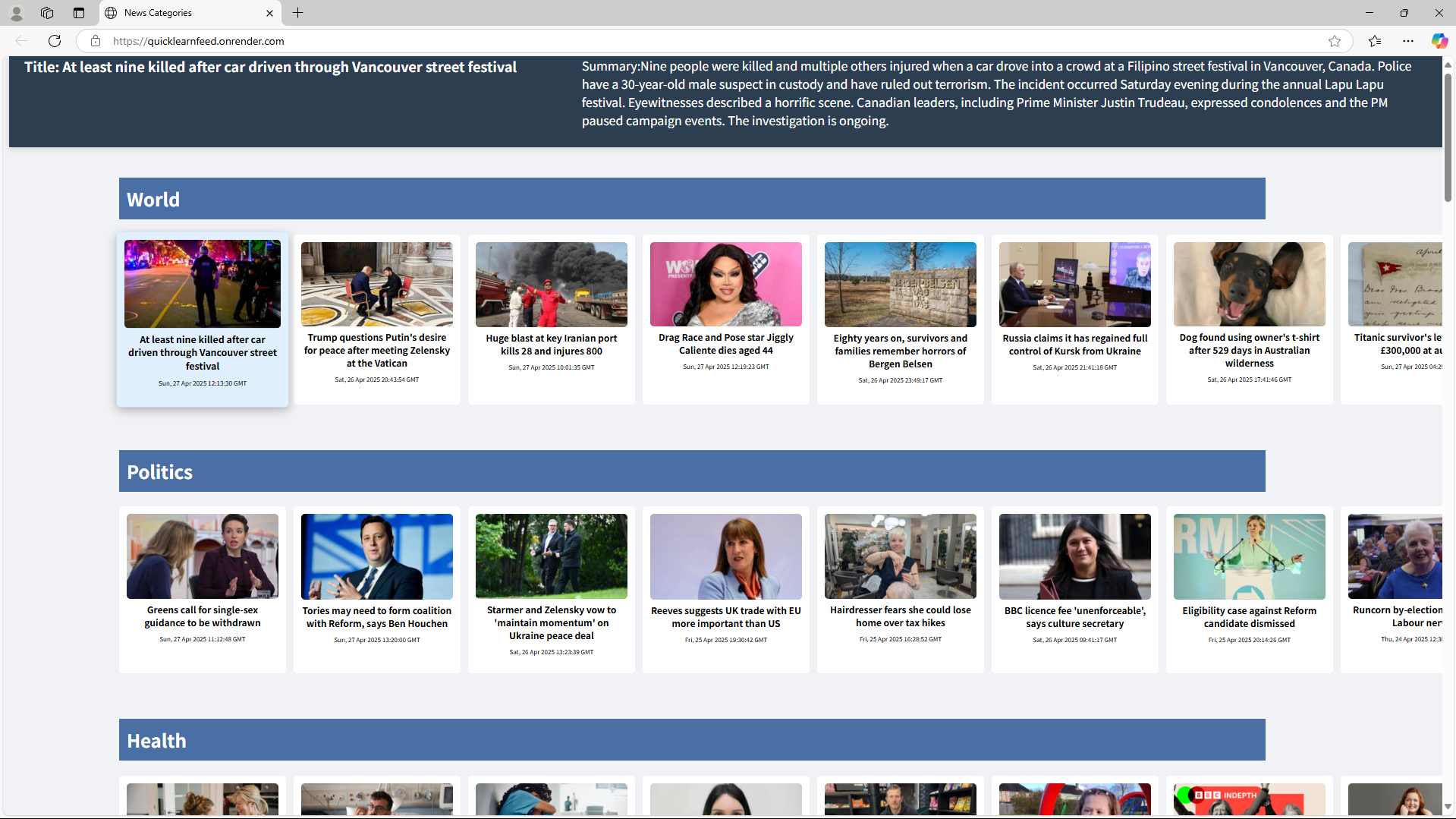Open Ben Houchen Tories coalition article image
The image size is (1456, 819).
click(377, 556)
